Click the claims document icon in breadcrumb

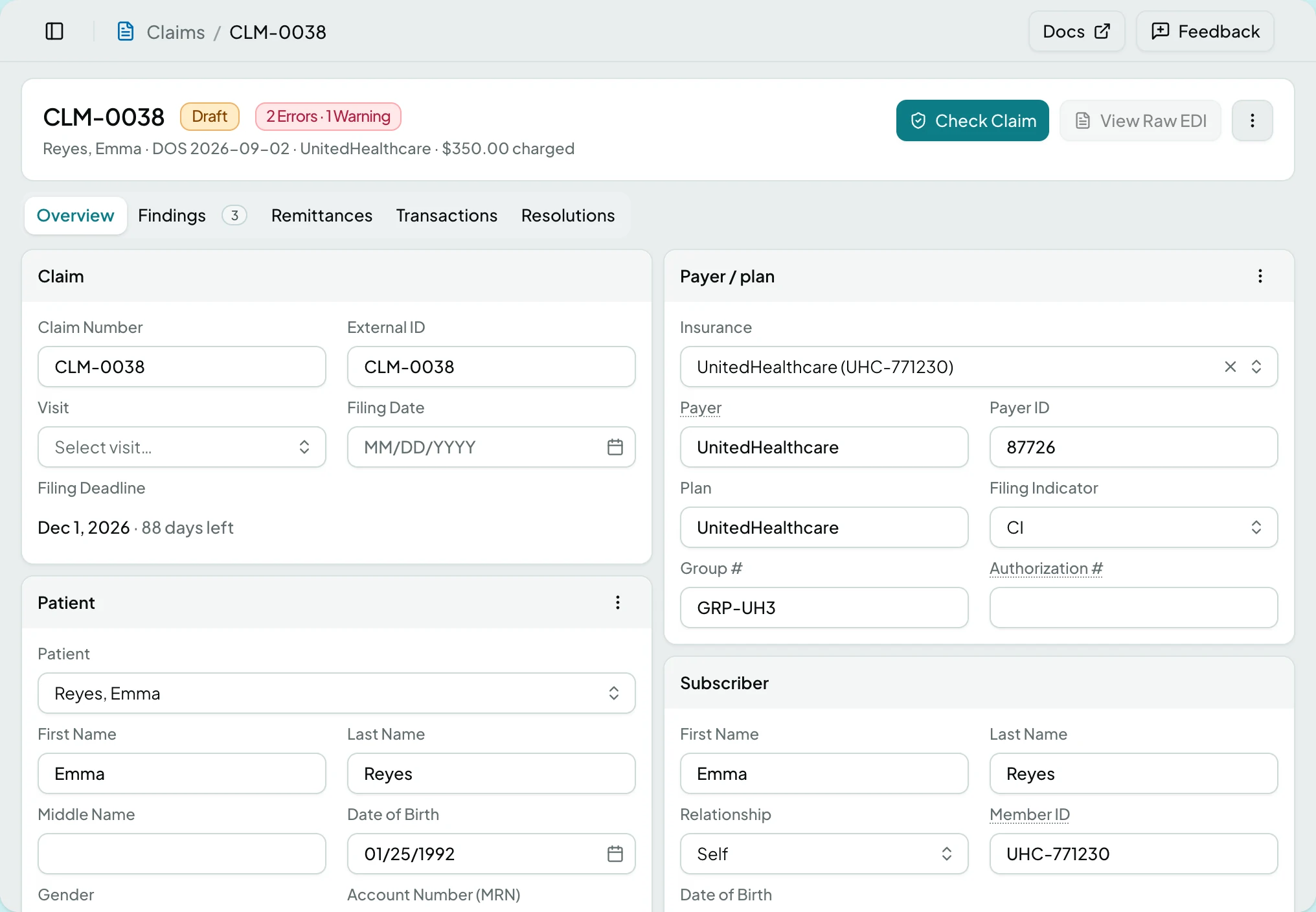(x=125, y=31)
